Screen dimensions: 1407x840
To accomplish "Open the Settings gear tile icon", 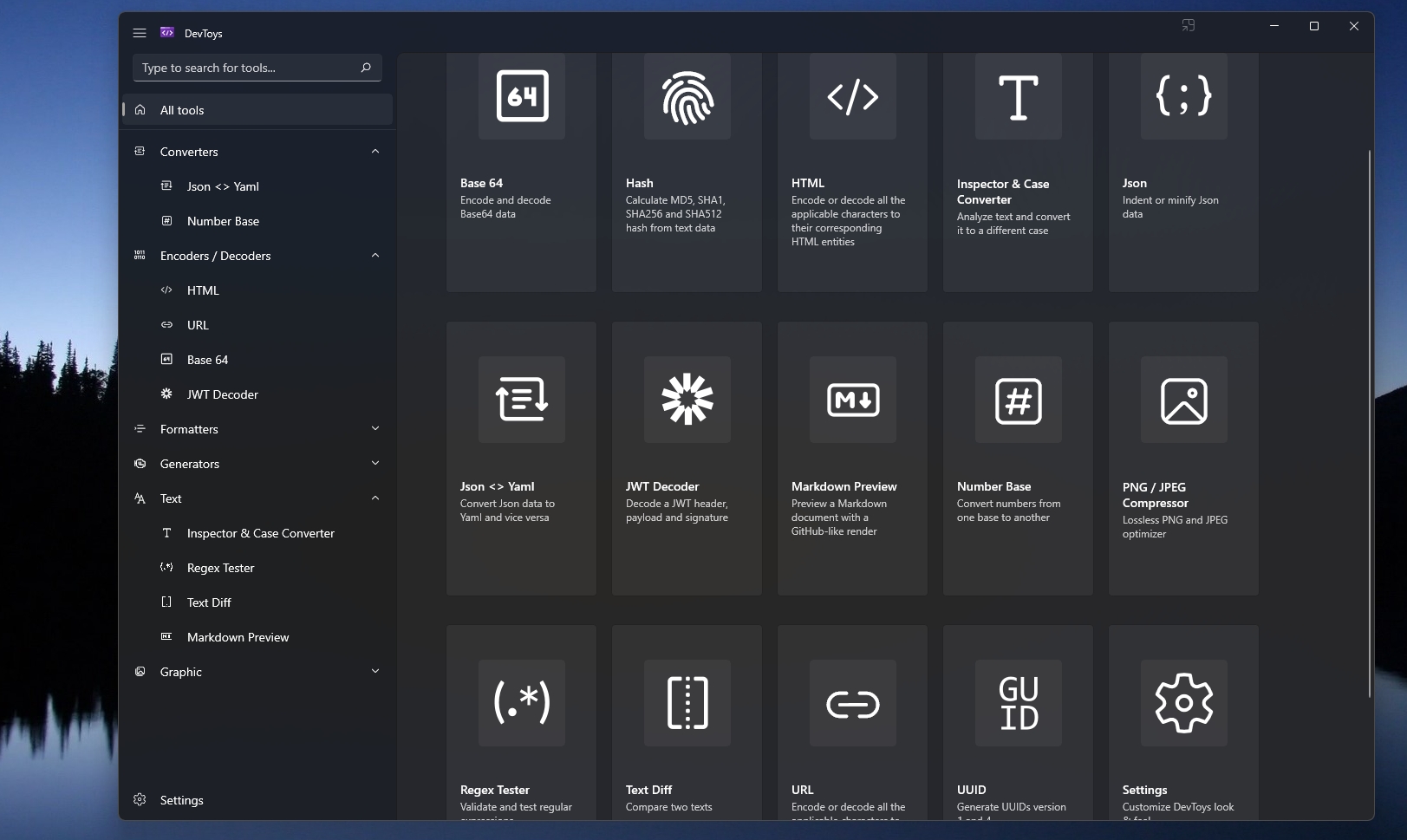I will click(1184, 703).
